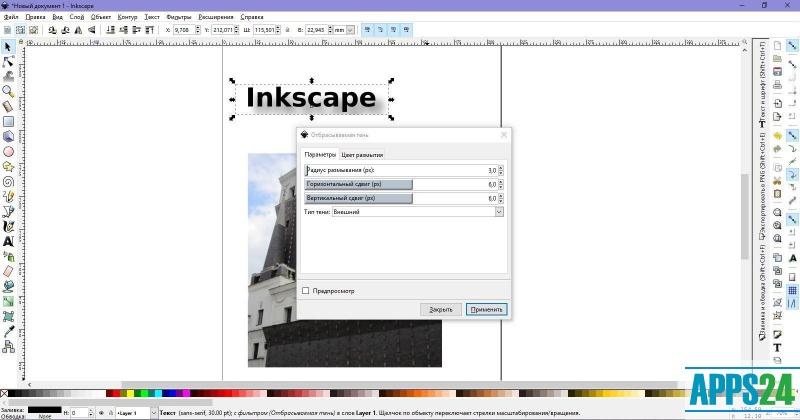The width and height of the screenshot is (800, 420).
Task: Click the black fill color swatch
Action: click(x=44, y=410)
